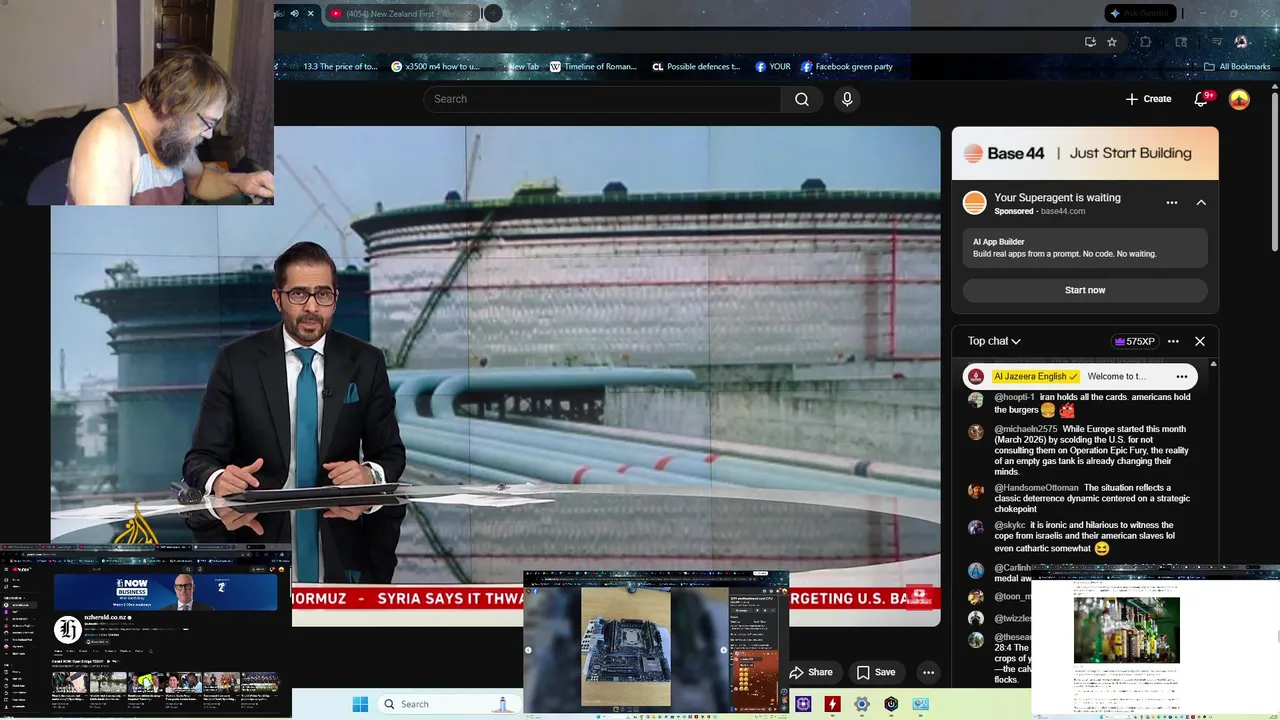Image resolution: width=1280 pixels, height=720 pixels.
Task: Open live chat three-dot options
Action: pos(1173,341)
